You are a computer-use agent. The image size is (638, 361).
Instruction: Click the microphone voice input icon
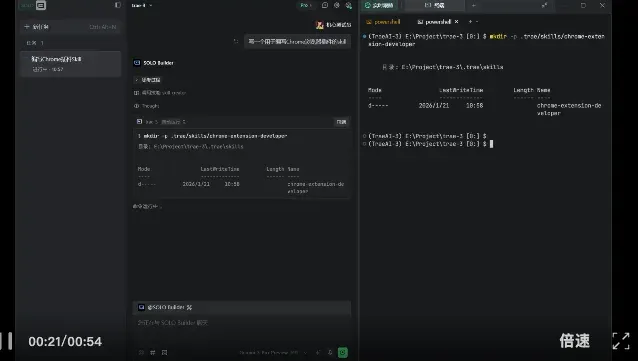pyautogui.click(x=330, y=352)
